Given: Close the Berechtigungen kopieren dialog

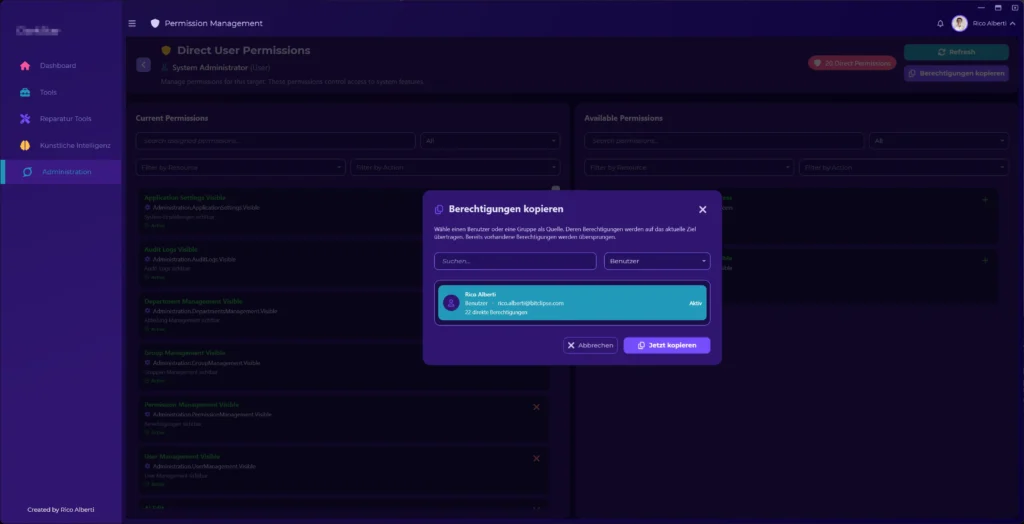Looking at the screenshot, I should (702, 210).
